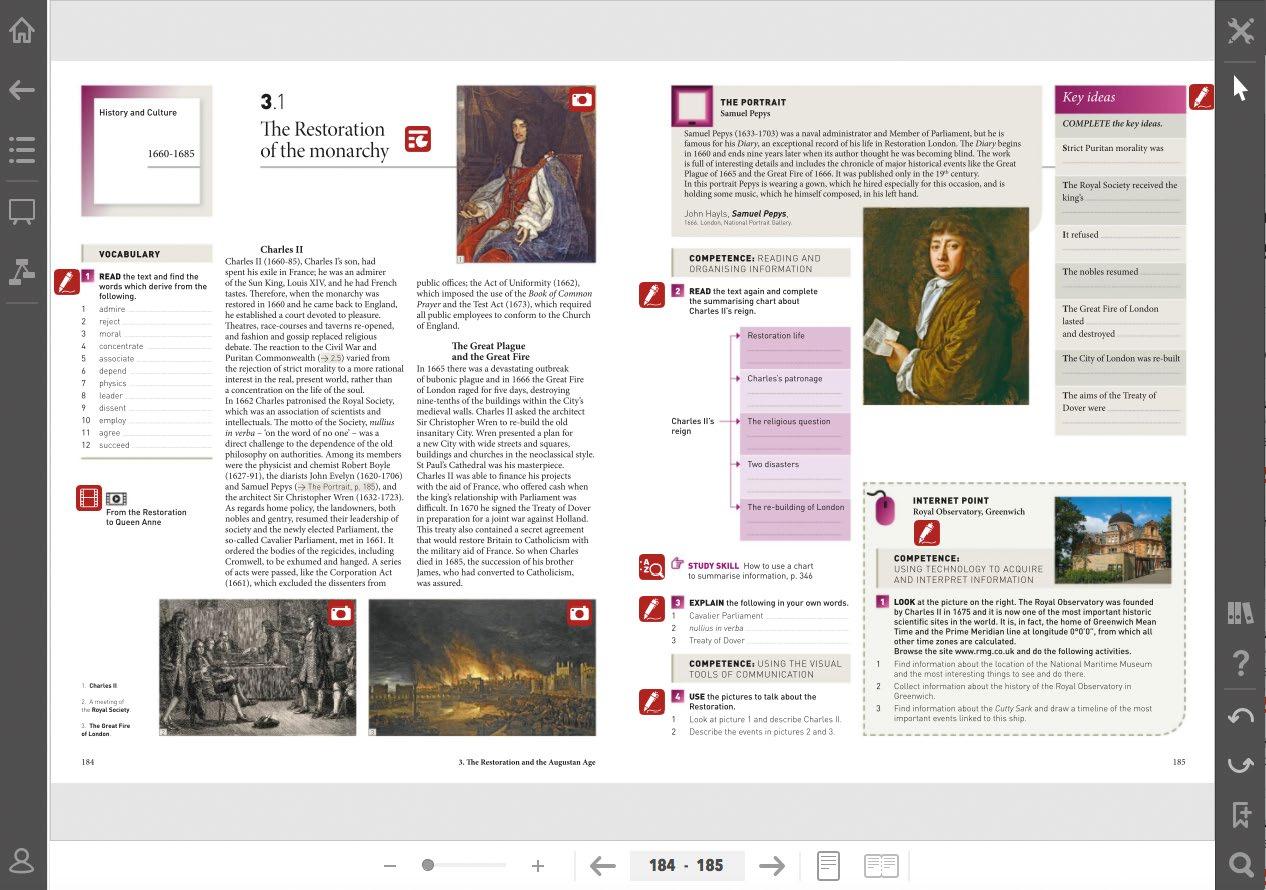Open pencil icon in Internet Point box
The width and height of the screenshot is (1266, 890).
click(x=926, y=533)
